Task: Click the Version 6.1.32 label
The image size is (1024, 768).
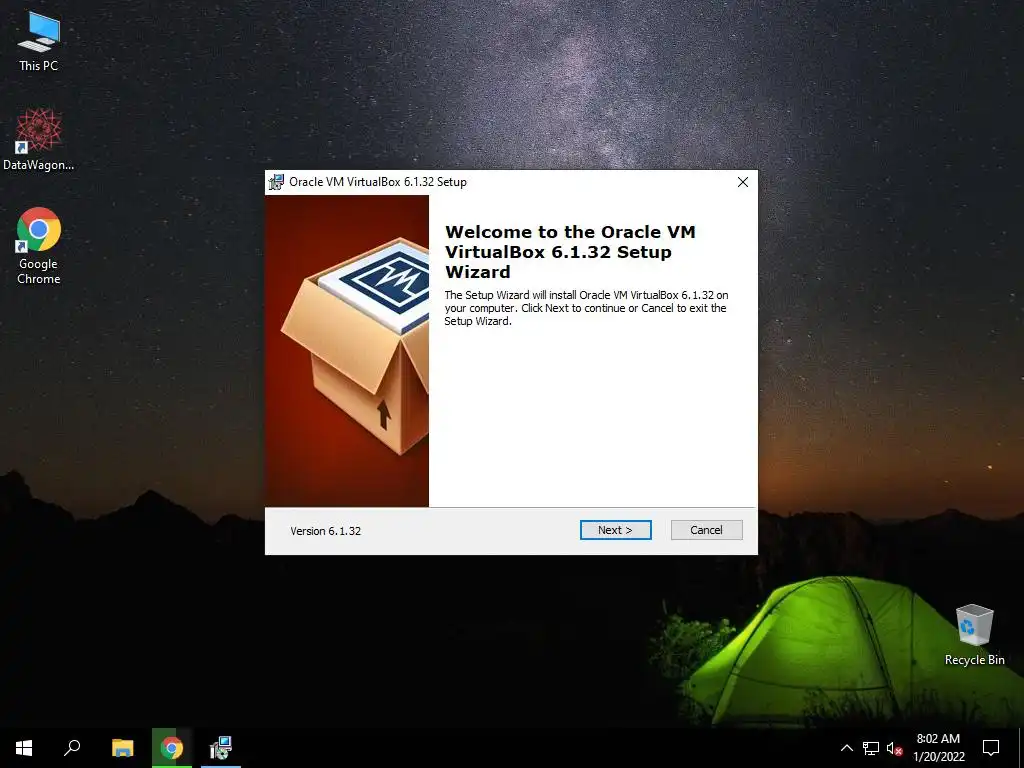Action: pyautogui.click(x=325, y=531)
